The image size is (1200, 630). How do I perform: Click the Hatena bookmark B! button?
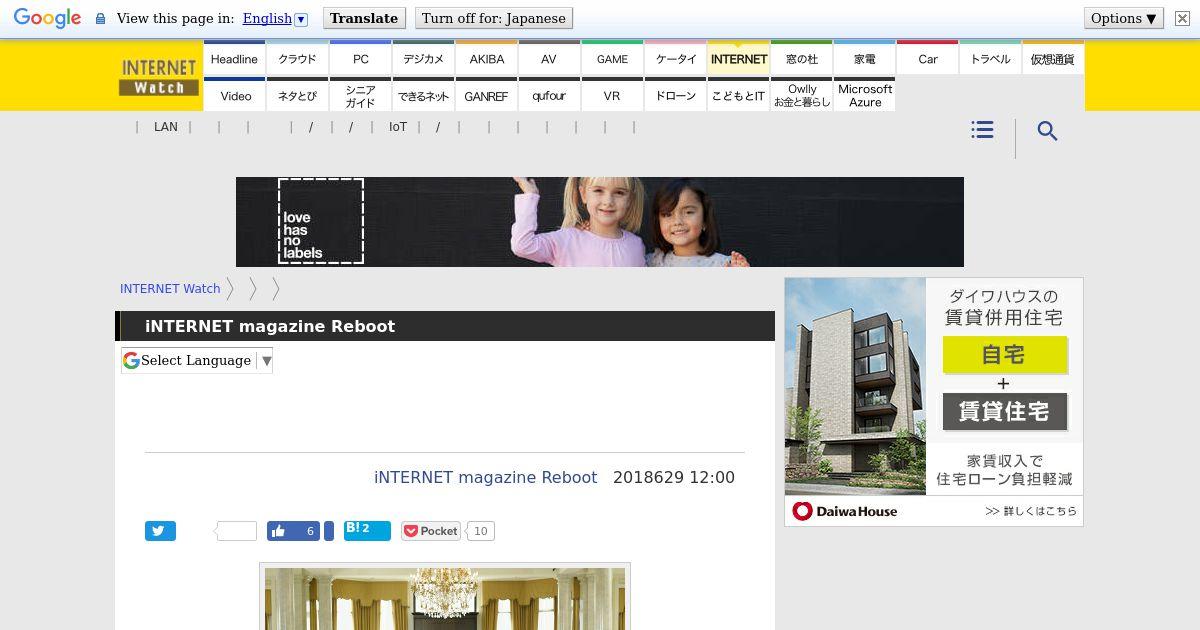point(367,530)
